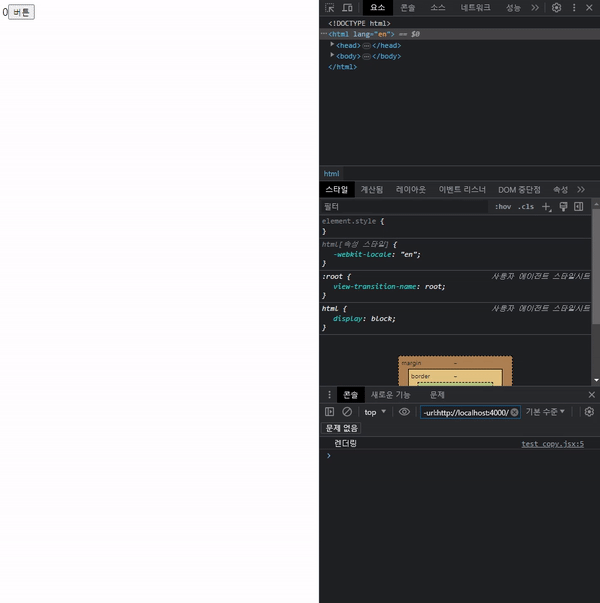600x603 pixels.
Task: Open the 속성 pane tab
Action: pos(560,190)
